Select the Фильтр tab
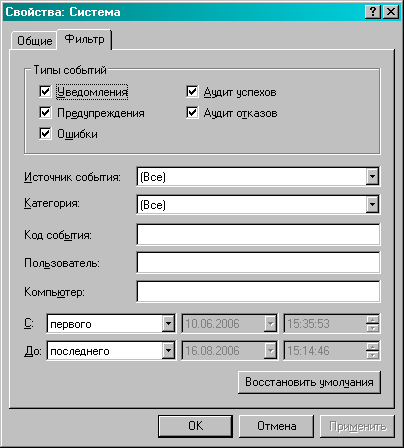Image resolution: width=404 pixels, height=448 pixels. point(84,39)
